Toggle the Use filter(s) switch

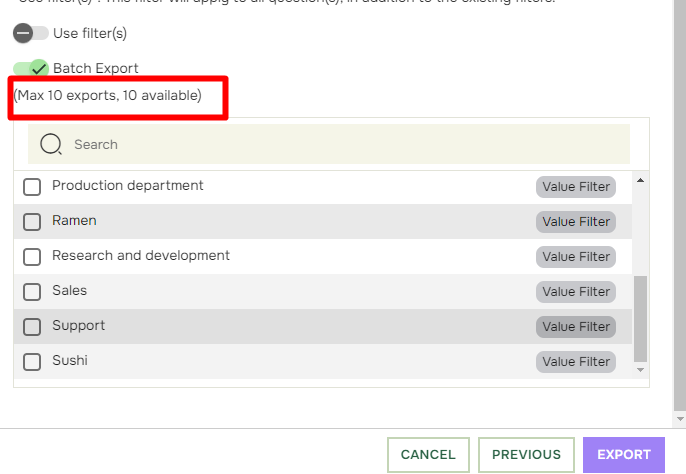tap(30, 33)
